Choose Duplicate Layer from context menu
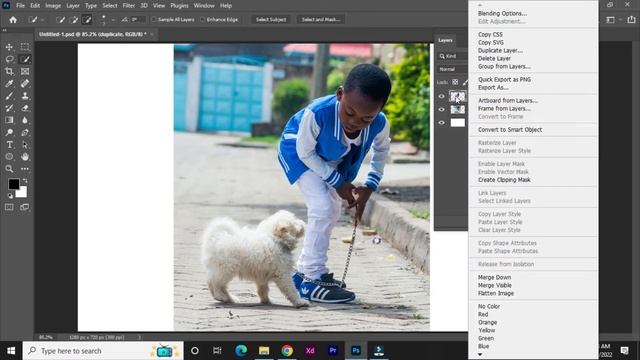This screenshot has height=360, width=640. pyautogui.click(x=500, y=51)
